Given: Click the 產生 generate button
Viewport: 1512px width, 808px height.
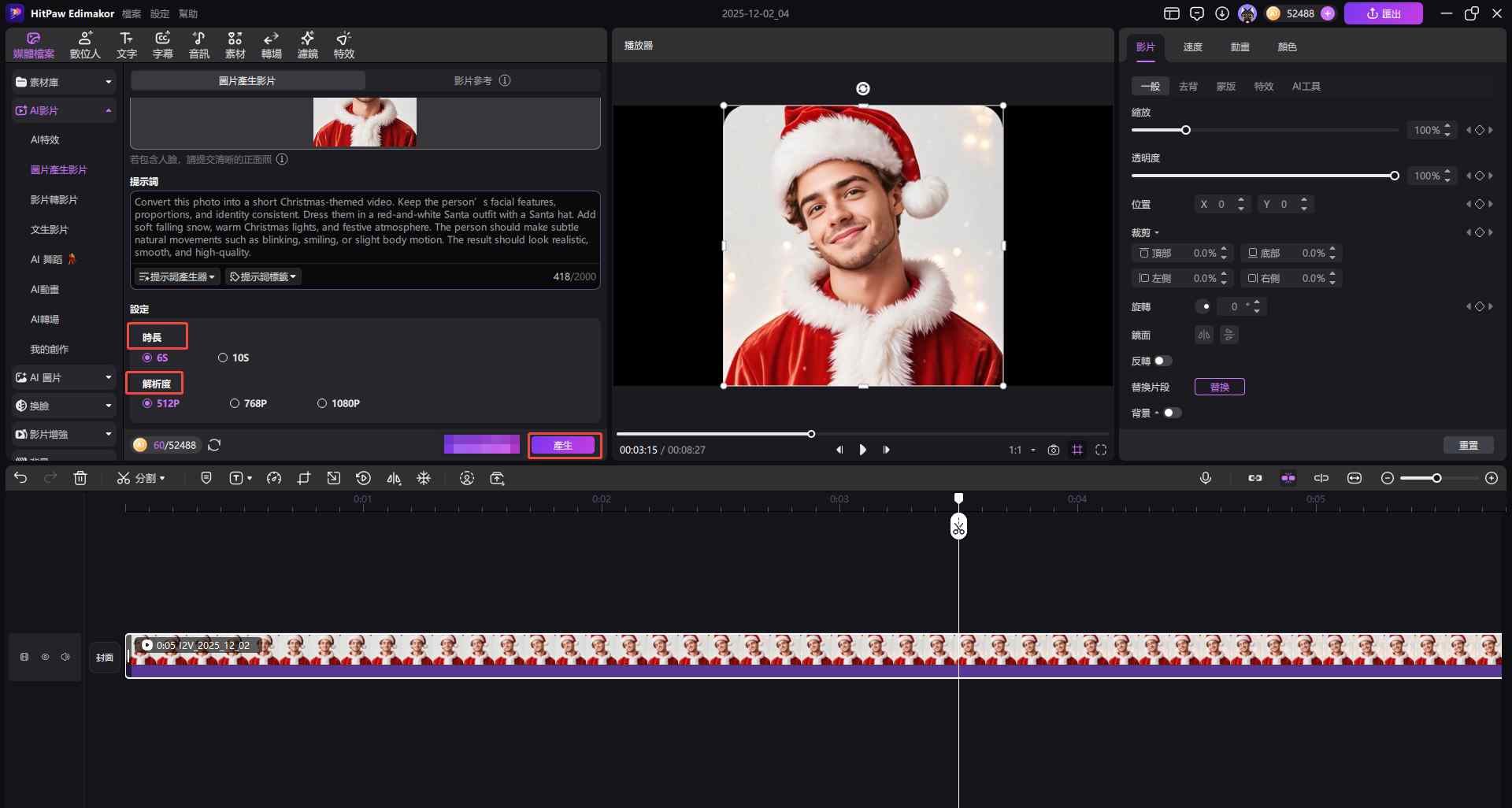Looking at the screenshot, I should point(563,446).
